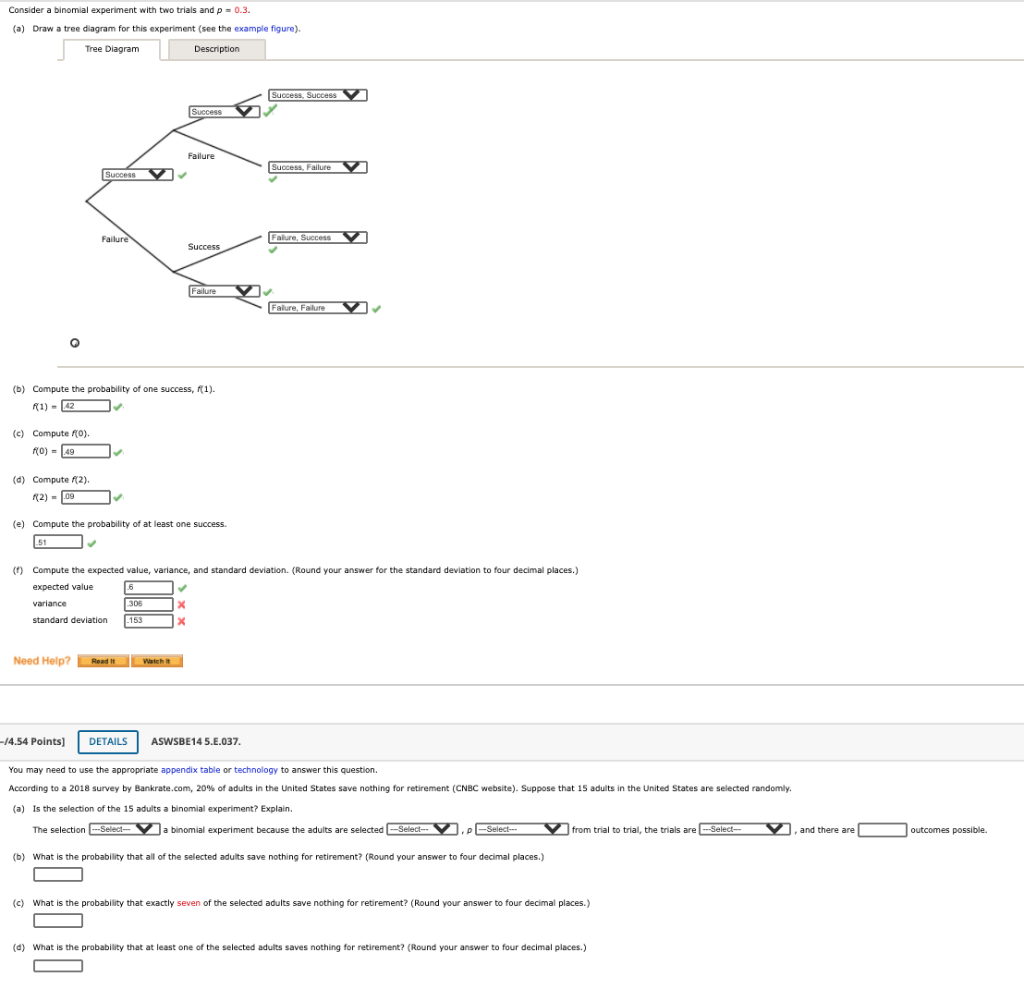The height and width of the screenshot is (989, 1024).
Task: Click the circular icon below the tree diagram
Action: [x=75, y=343]
